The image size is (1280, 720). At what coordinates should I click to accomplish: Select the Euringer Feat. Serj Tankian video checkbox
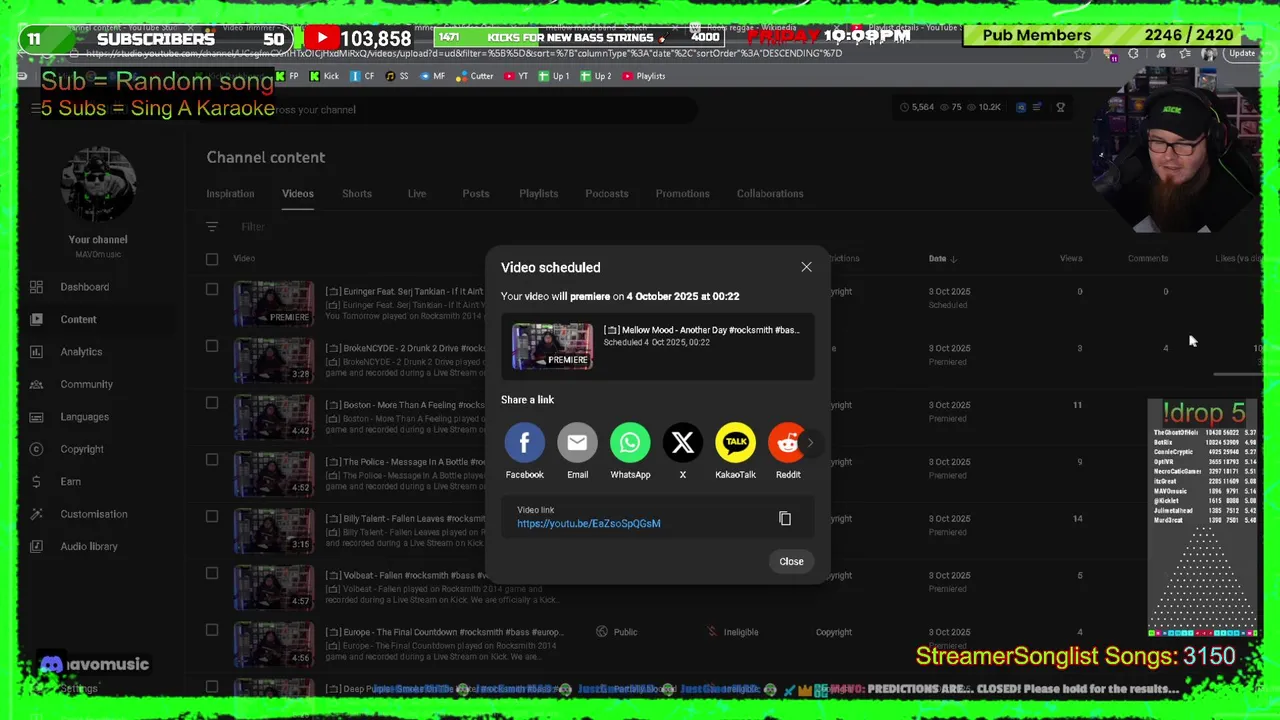pos(212,290)
